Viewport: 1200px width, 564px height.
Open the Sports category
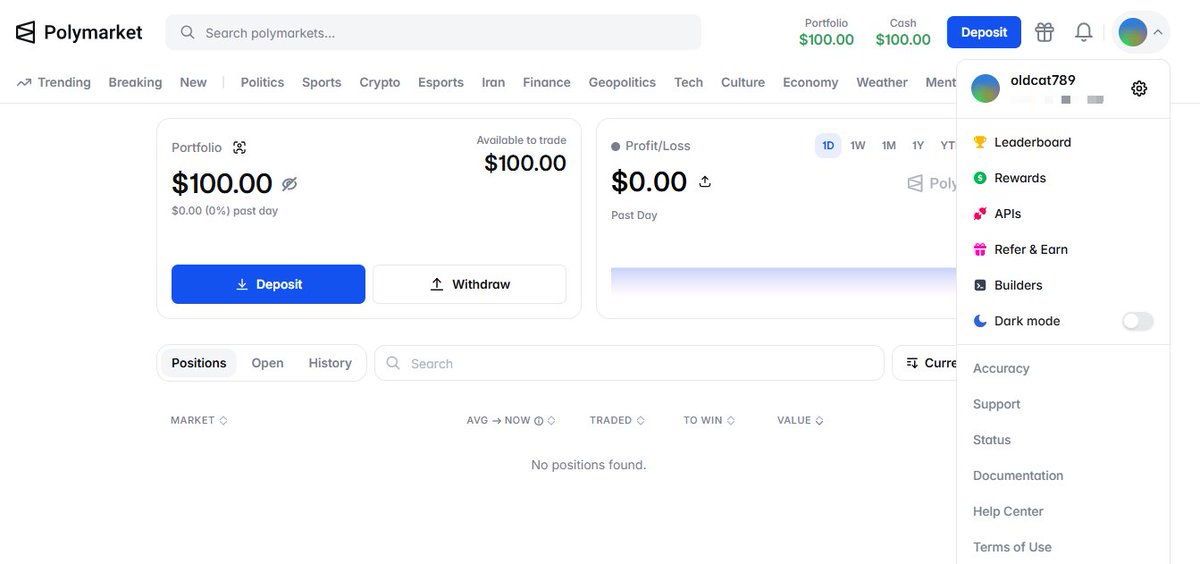coord(322,82)
